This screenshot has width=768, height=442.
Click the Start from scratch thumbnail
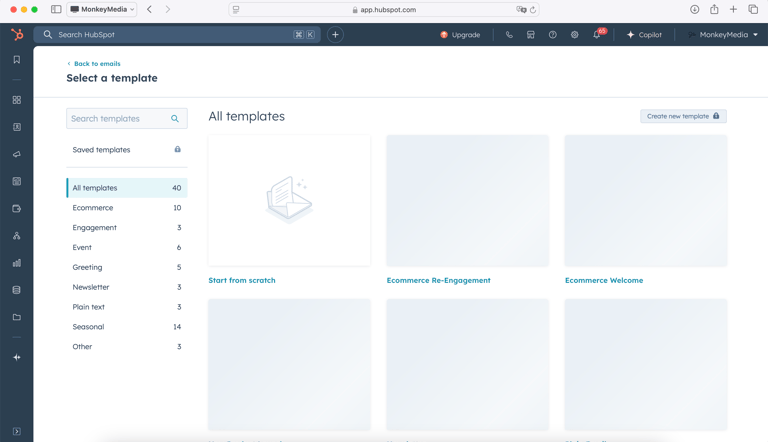[x=289, y=200]
